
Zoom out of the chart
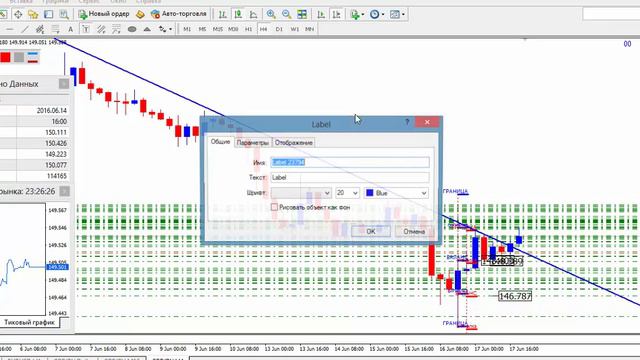point(287,14)
